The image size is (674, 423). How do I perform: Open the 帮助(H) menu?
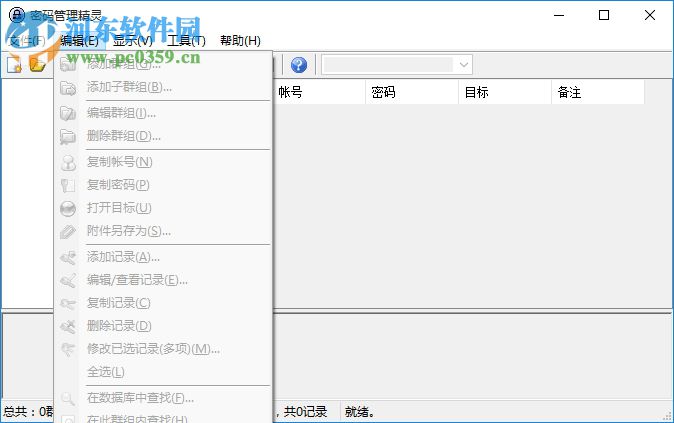click(x=240, y=40)
